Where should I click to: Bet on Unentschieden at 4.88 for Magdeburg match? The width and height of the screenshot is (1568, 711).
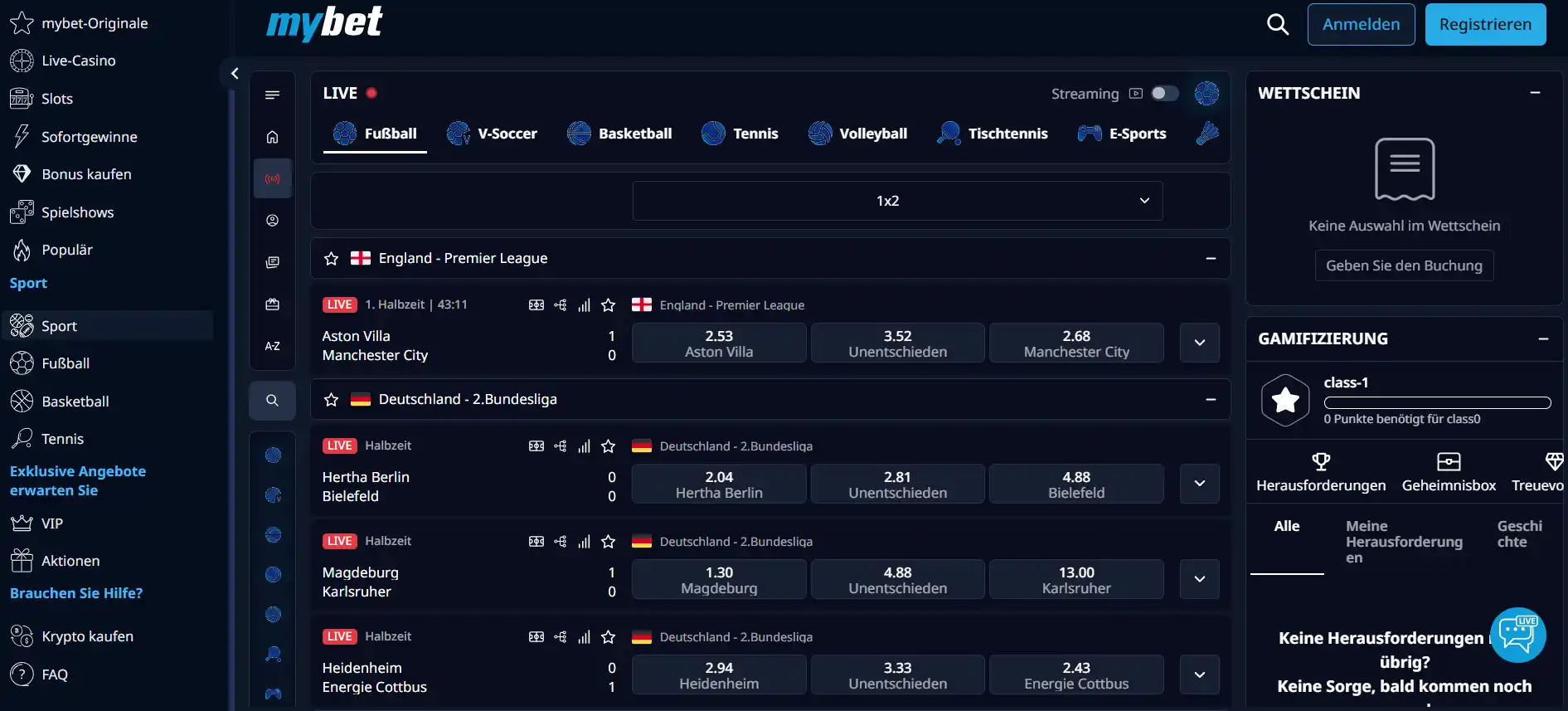(x=897, y=579)
